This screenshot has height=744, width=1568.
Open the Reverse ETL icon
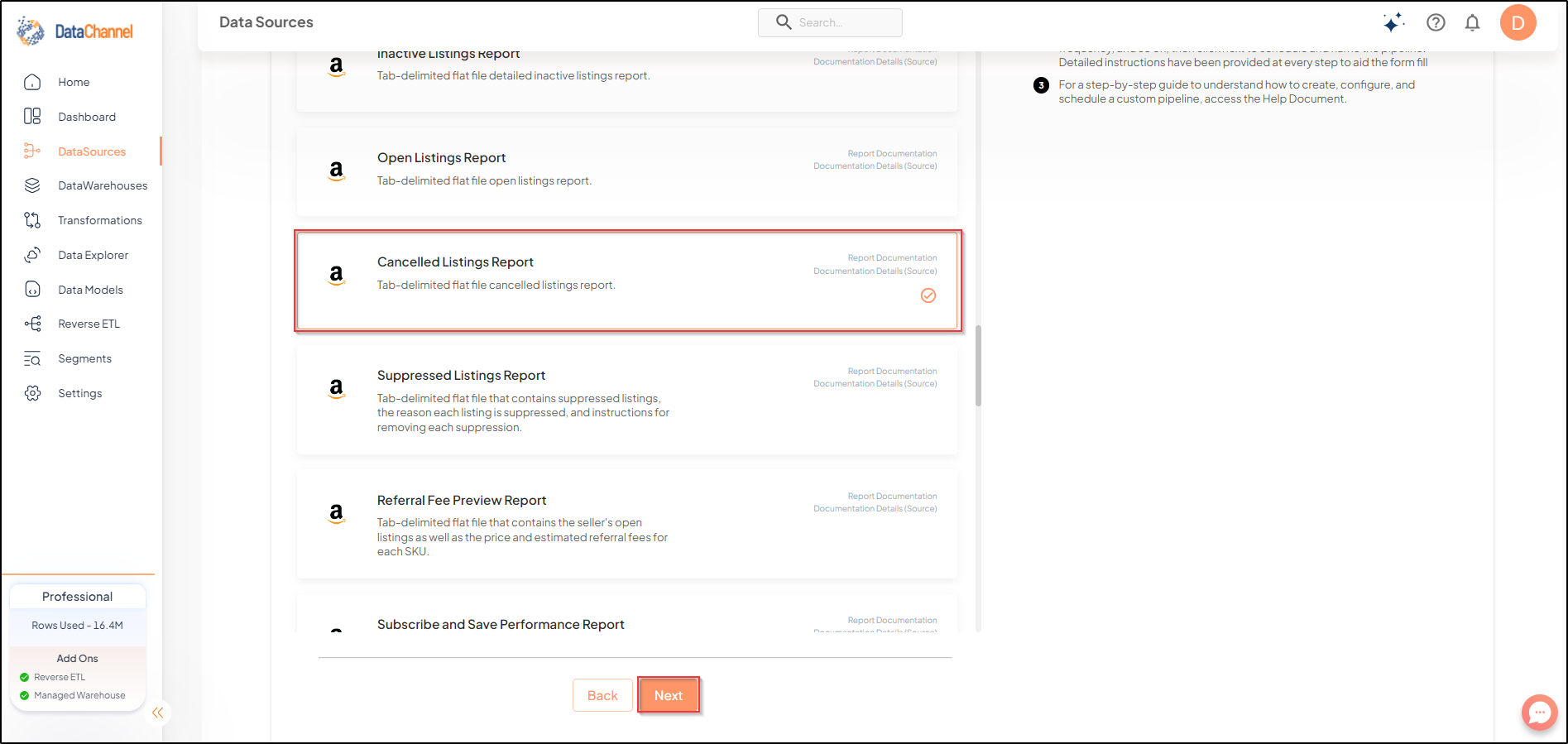[32, 324]
